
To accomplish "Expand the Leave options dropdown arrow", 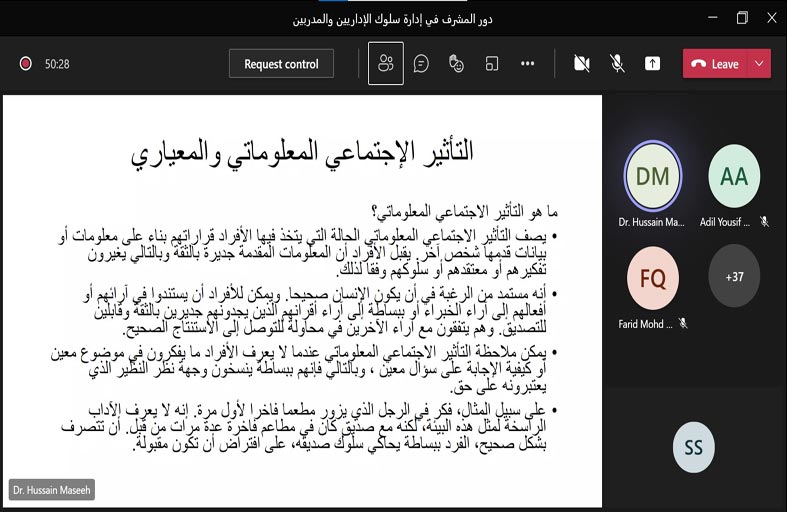I will click(759, 64).
